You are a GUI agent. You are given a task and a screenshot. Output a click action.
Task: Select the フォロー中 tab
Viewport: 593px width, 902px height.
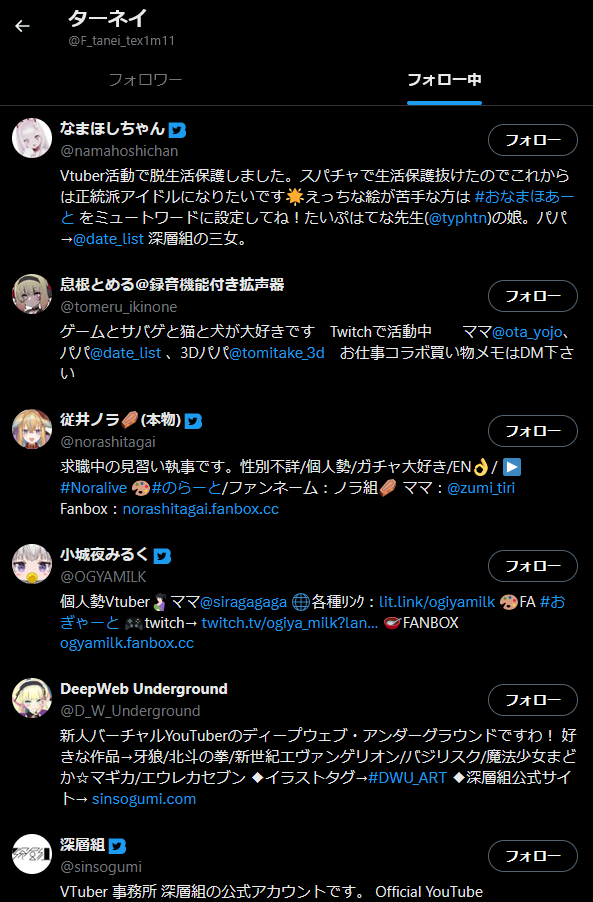click(x=444, y=79)
